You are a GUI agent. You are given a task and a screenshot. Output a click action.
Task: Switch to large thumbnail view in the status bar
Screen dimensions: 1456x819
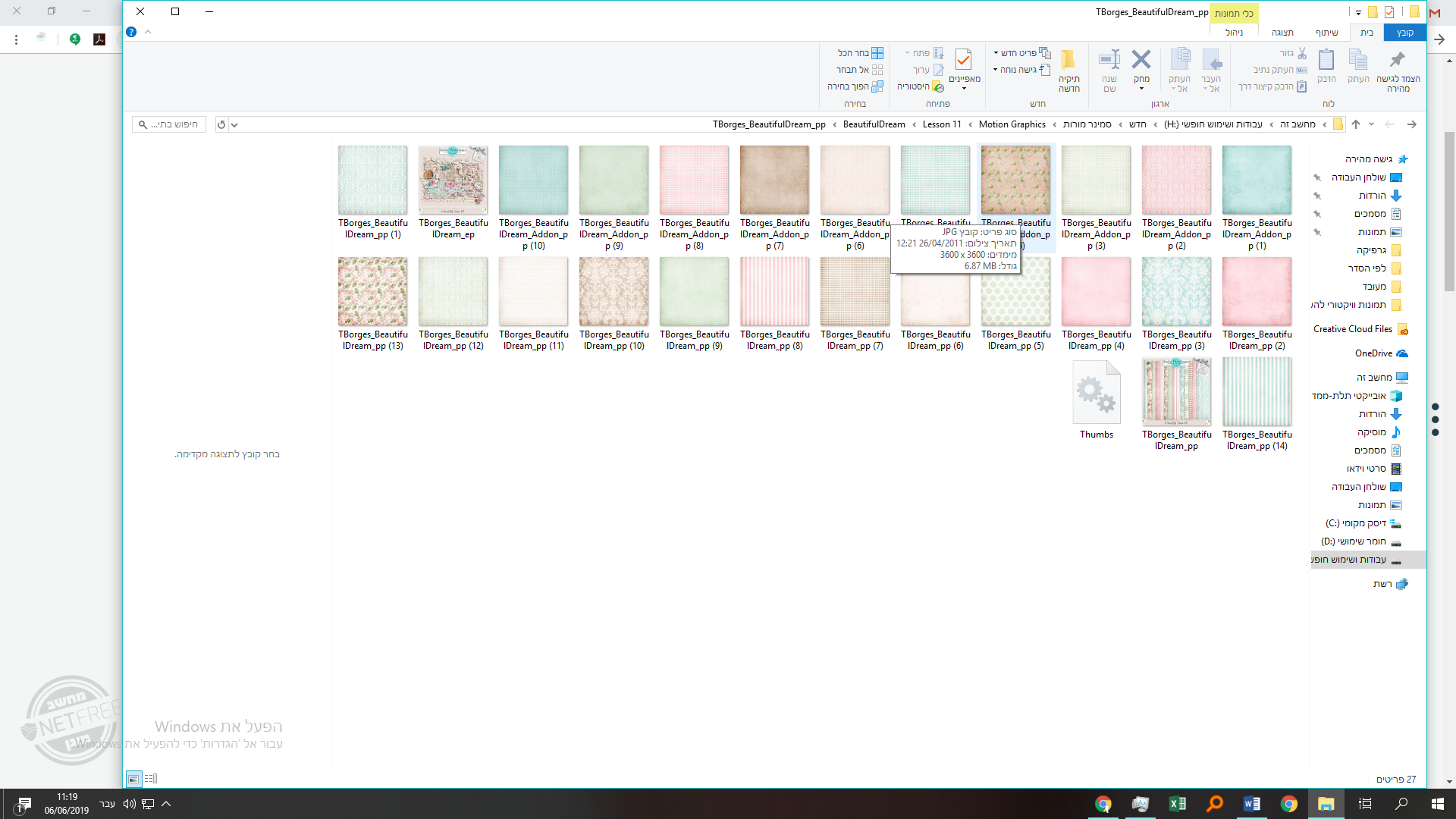pyautogui.click(x=133, y=779)
